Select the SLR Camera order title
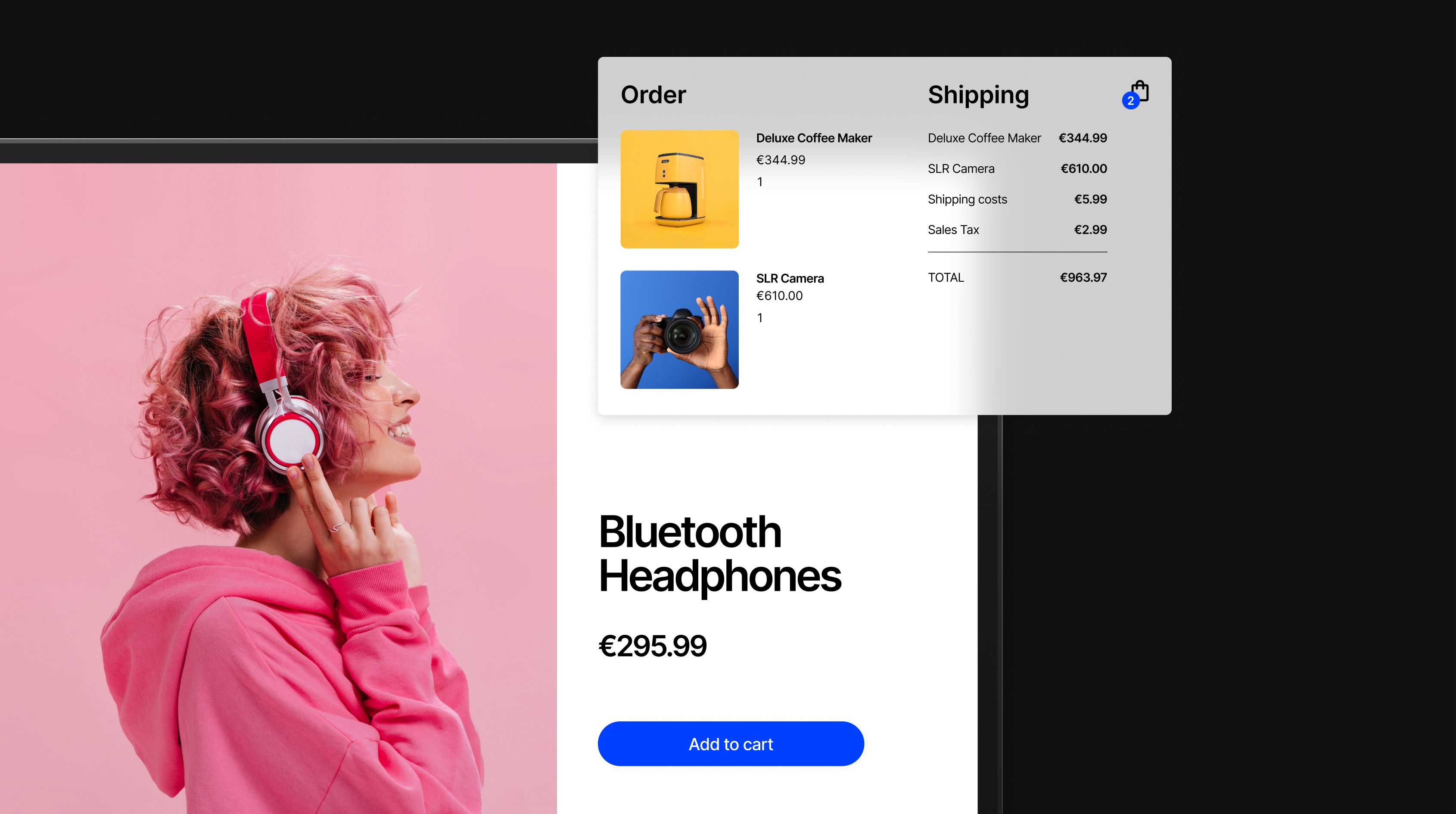This screenshot has width=1456, height=814. (x=790, y=278)
